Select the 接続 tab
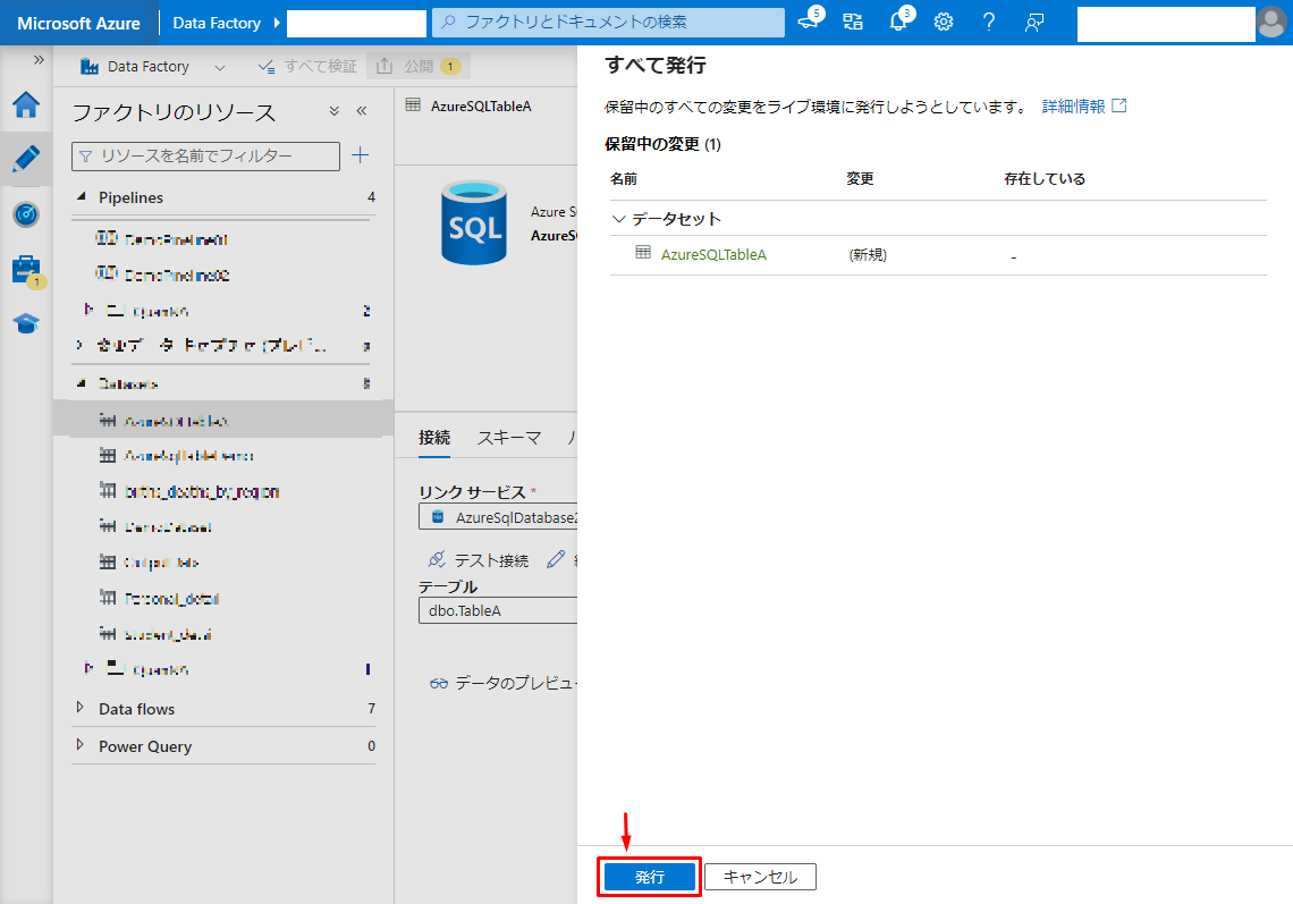The width and height of the screenshot is (1293, 904). 434,437
